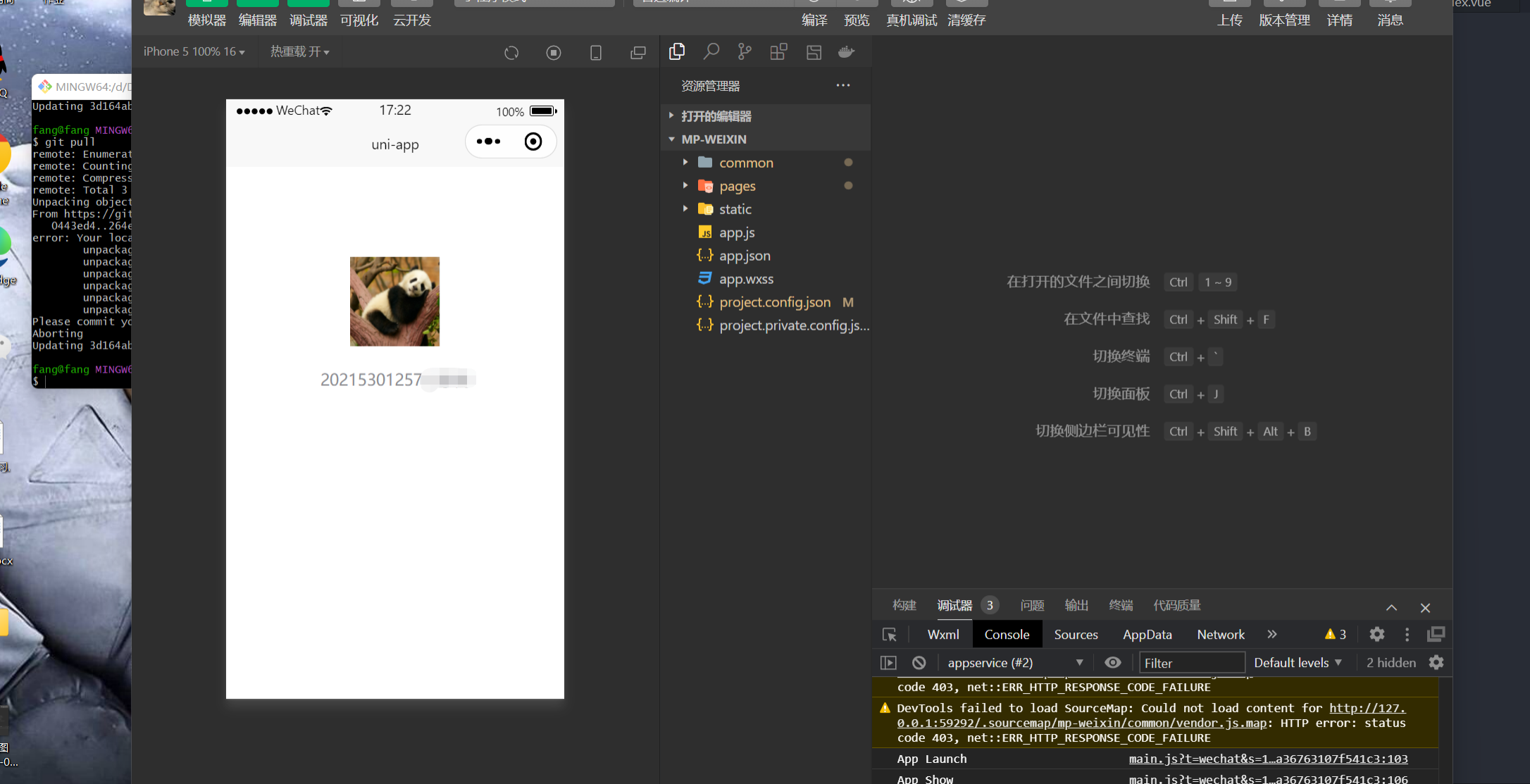Click the stop simulator icon
Screen dimensions: 1530x784
(x=554, y=53)
